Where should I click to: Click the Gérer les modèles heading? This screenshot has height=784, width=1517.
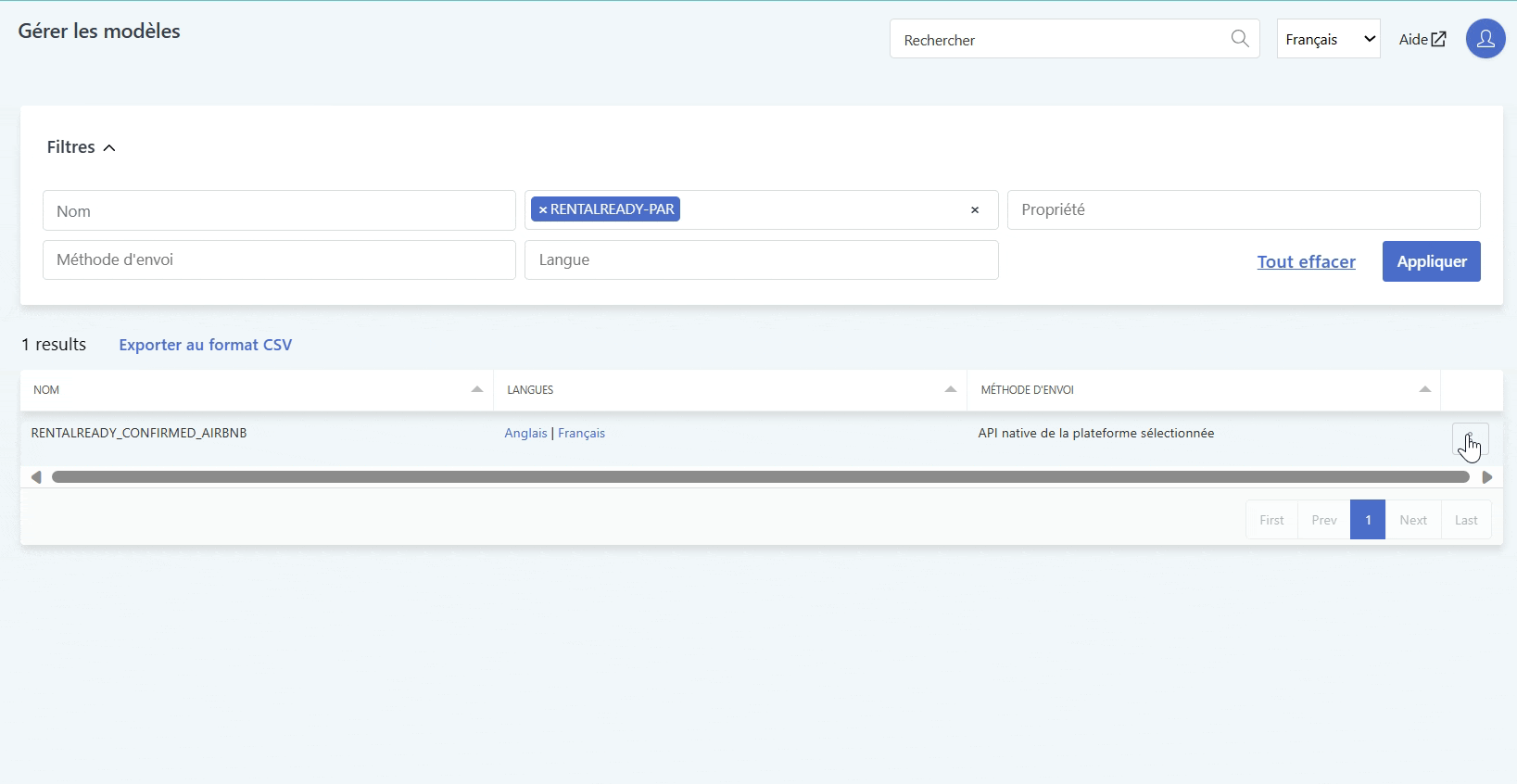coord(99,31)
